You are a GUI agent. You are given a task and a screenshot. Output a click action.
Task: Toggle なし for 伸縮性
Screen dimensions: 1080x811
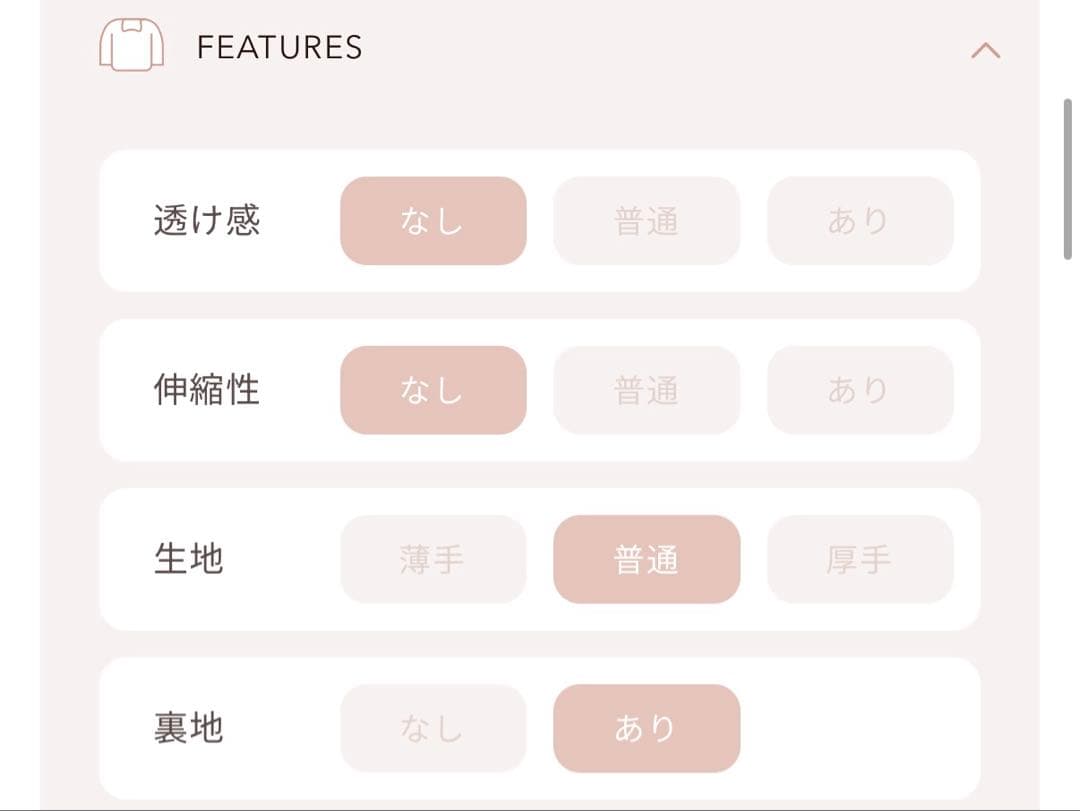(433, 390)
